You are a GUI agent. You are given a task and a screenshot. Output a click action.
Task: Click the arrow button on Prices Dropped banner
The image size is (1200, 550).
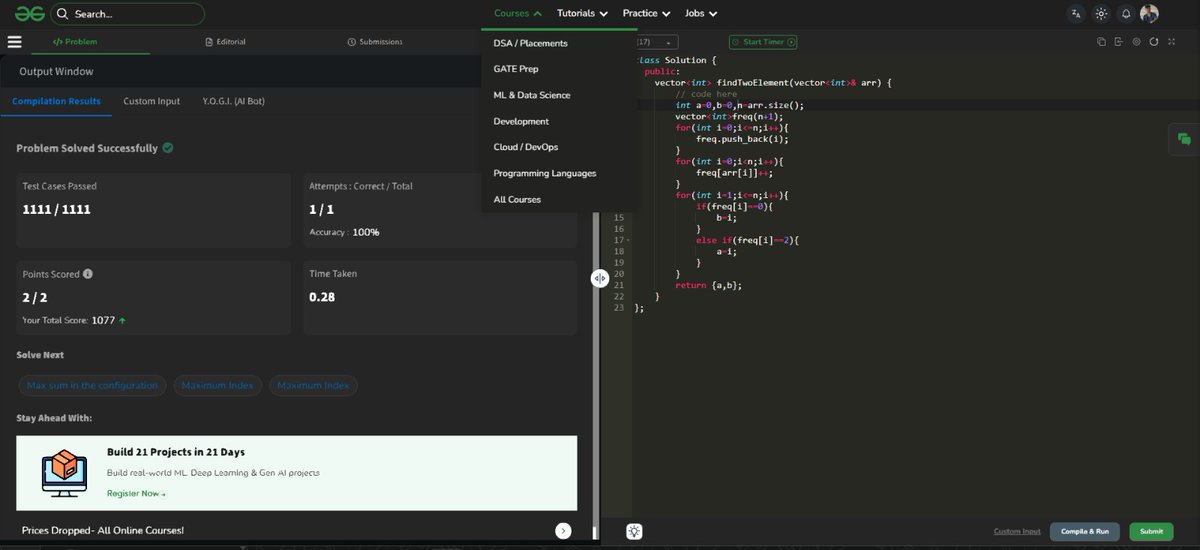(x=564, y=531)
